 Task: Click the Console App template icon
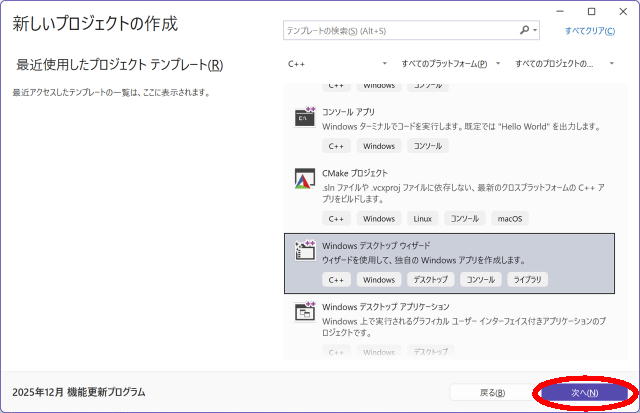(x=305, y=117)
